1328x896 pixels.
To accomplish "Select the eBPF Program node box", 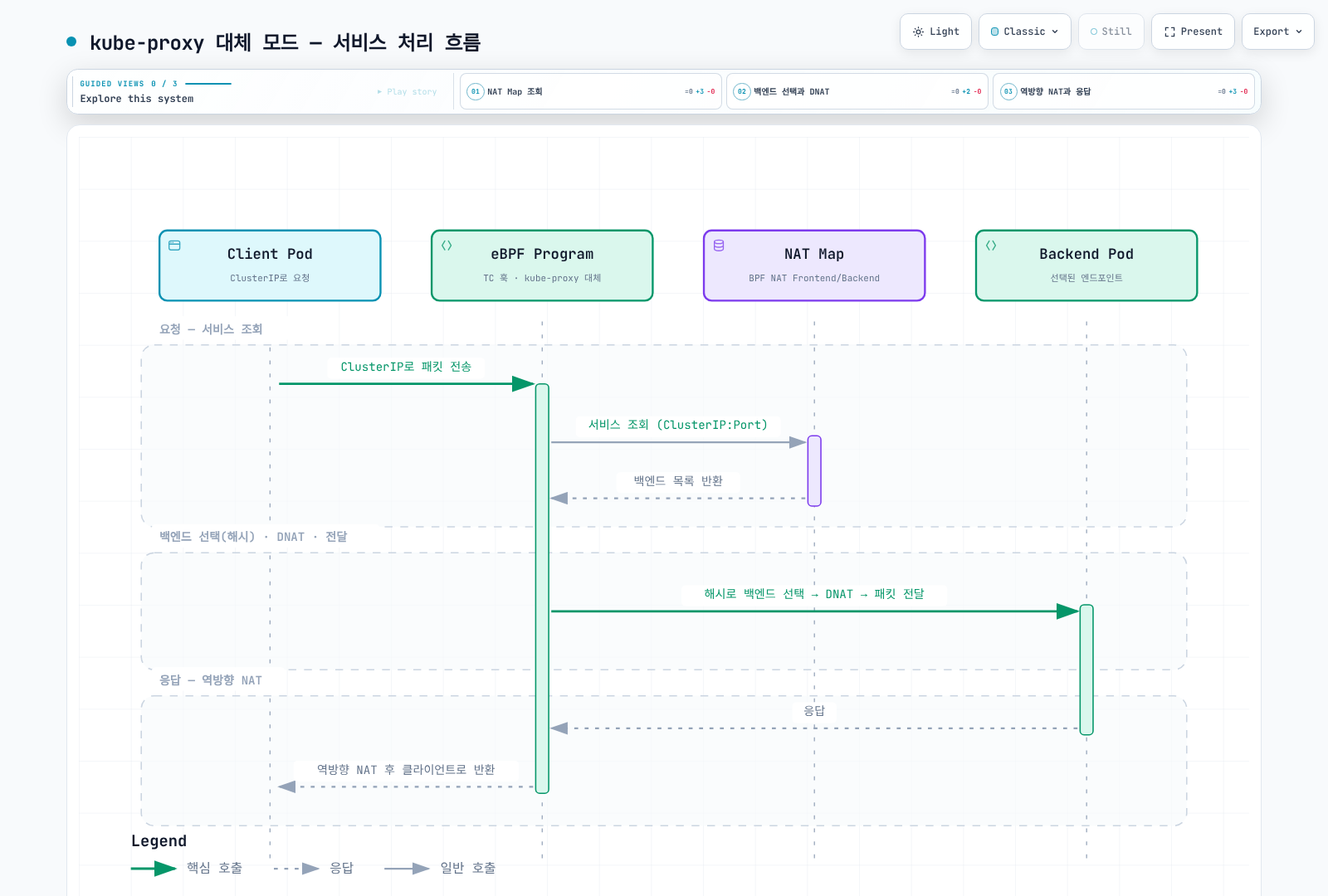I will pyautogui.click(x=542, y=265).
